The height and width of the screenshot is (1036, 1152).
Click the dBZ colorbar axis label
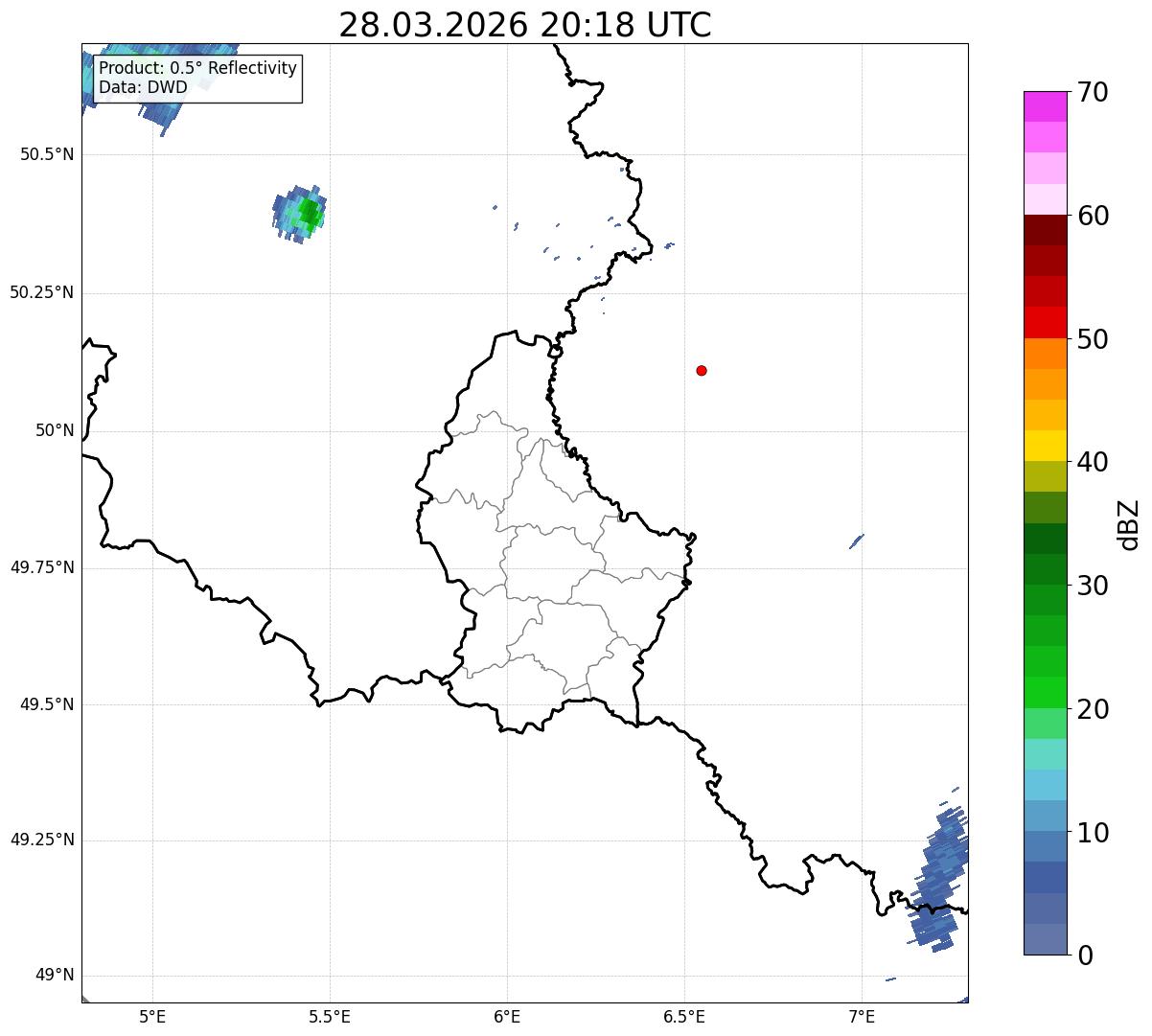click(1129, 524)
